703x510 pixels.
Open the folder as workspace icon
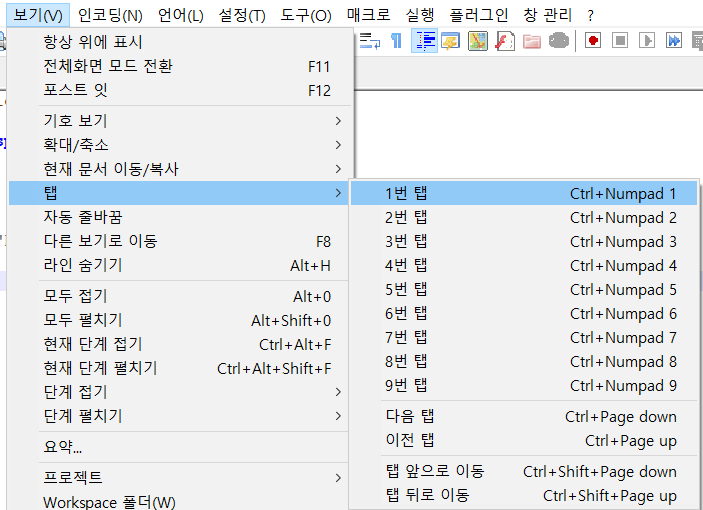[x=532, y=41]
